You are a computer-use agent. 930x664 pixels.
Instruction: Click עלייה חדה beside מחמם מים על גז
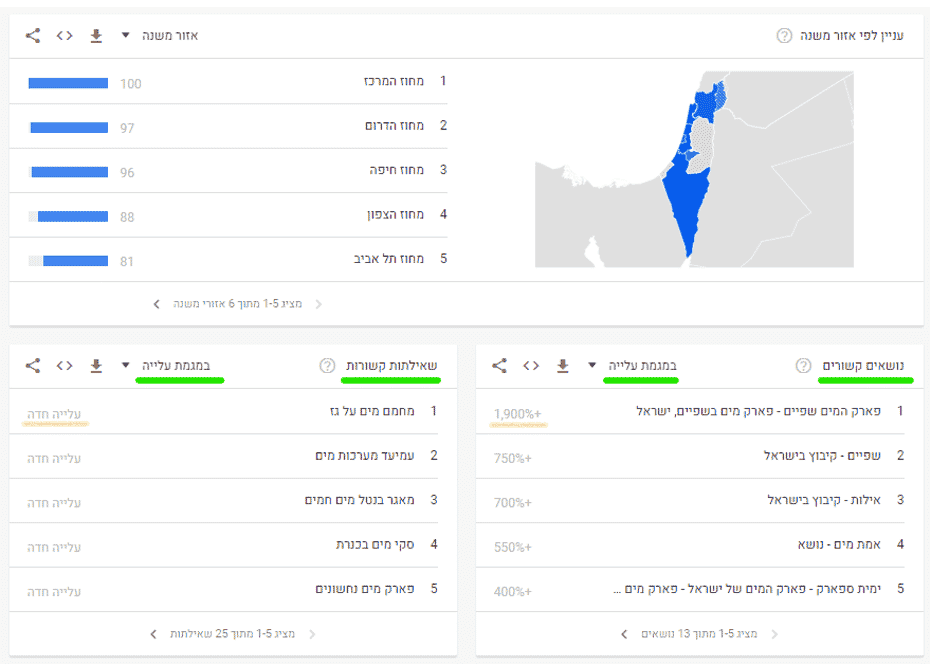pyautogui.click(x=54, y=414)
